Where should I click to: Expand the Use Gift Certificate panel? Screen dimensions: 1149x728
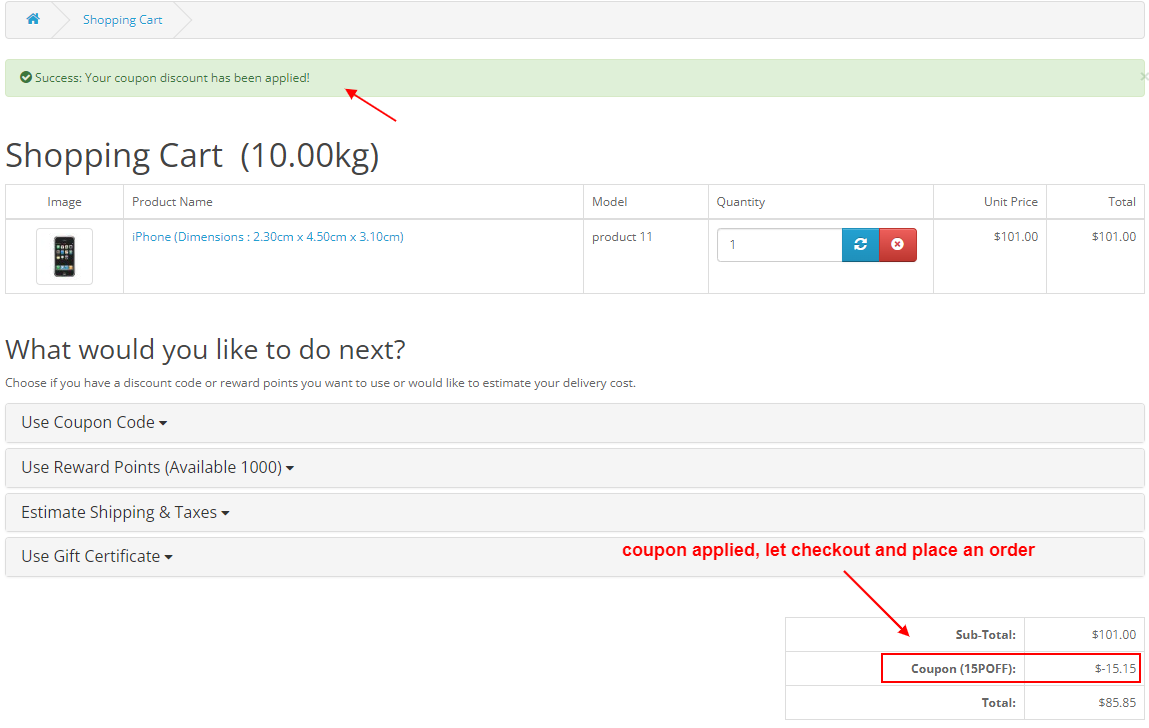pos(96,556)
